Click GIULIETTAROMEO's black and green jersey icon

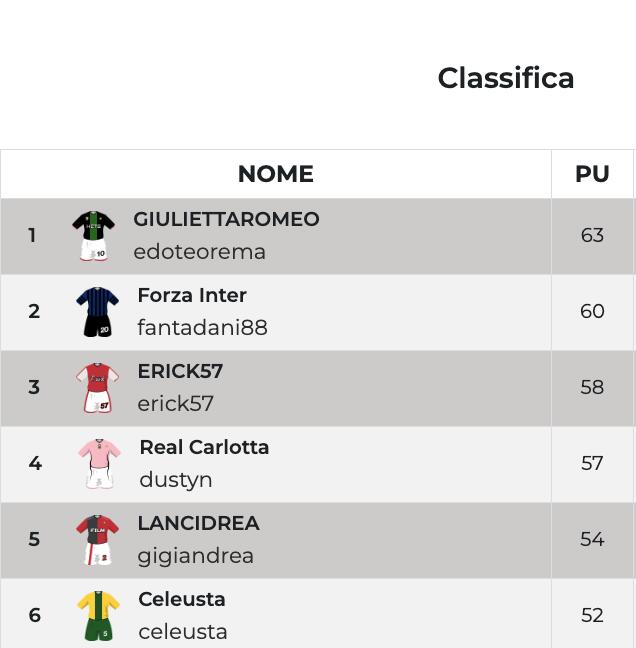[93, 236]
